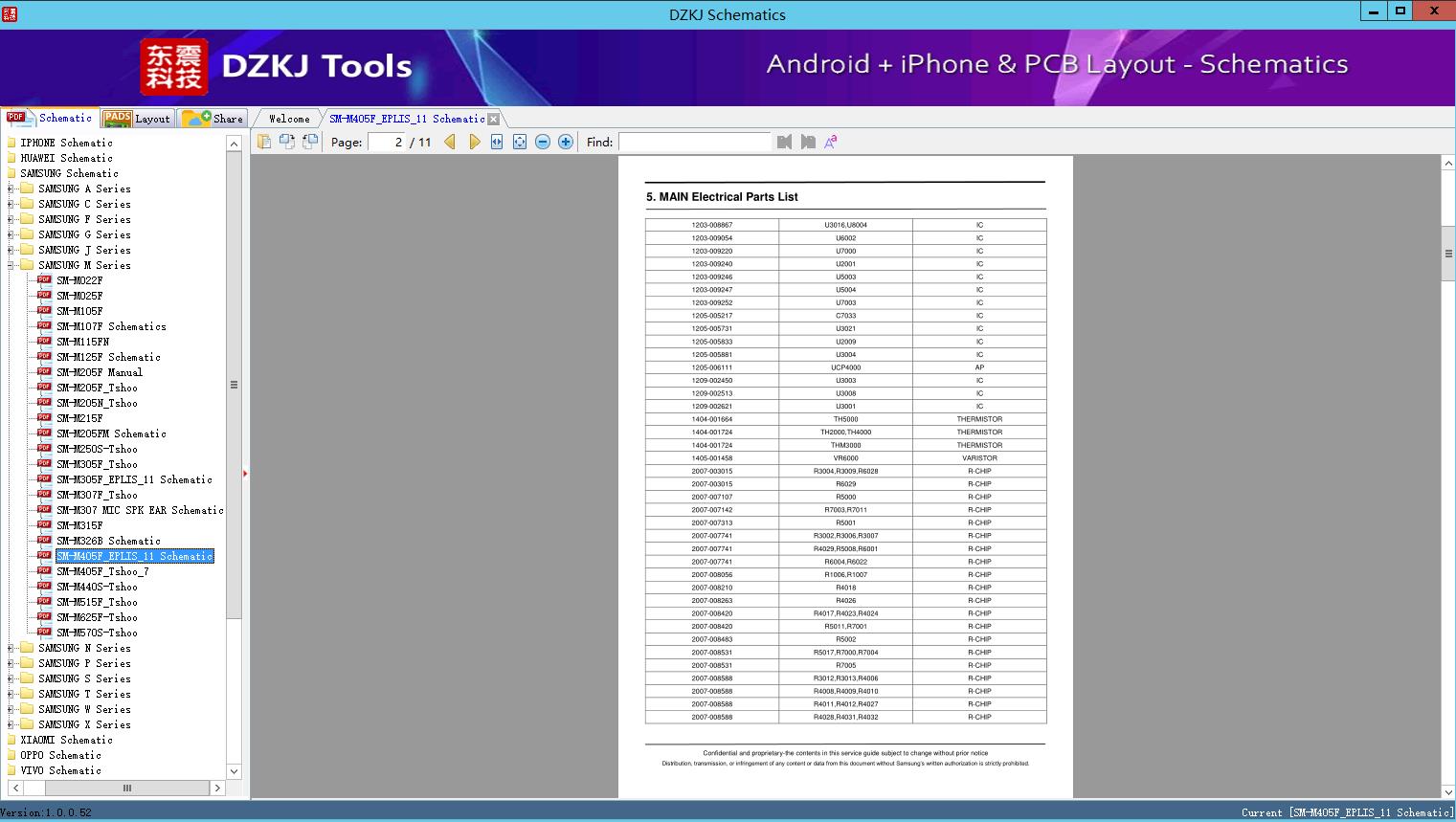The image size is (1456, 822).
Task: Click the fit page icon
Action: coord(520,142)
